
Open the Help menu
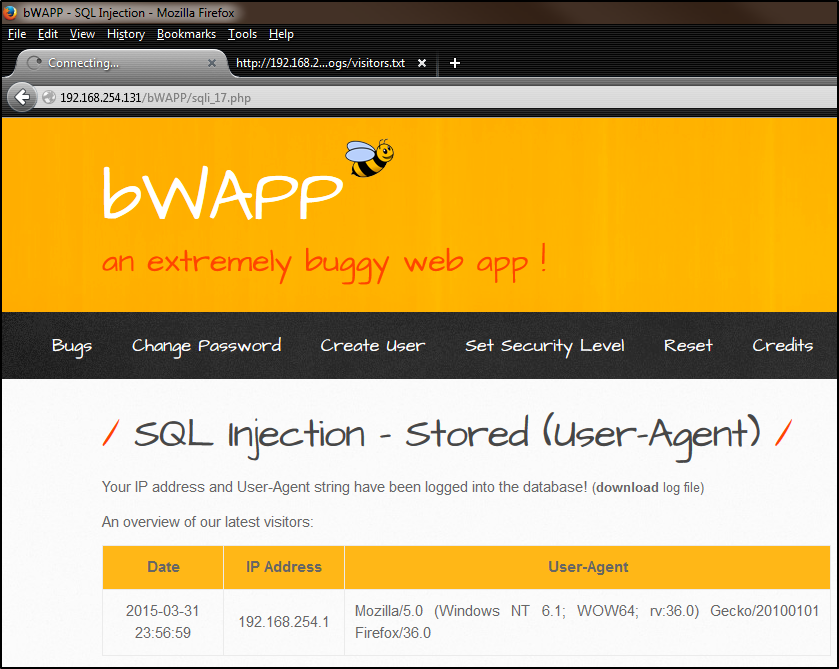click(281, 34)
